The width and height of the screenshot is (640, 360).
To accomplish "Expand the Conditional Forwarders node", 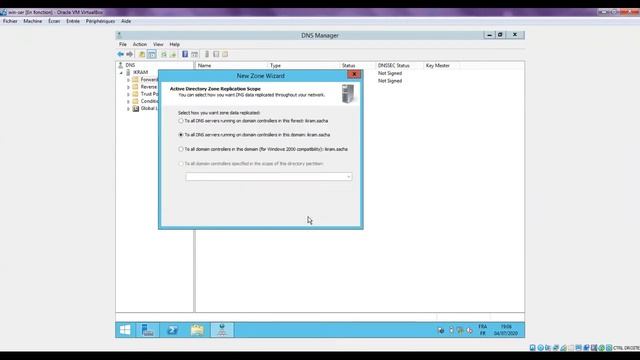I will click(x=128, y=102).
